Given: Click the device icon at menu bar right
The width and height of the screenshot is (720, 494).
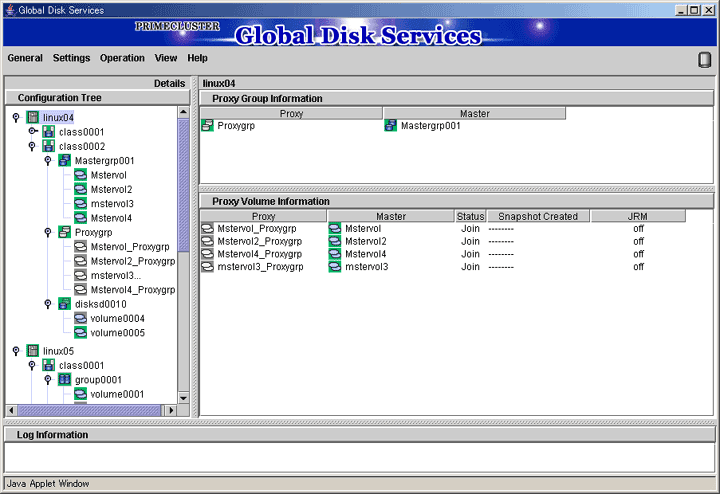Looking at the screenshot, I should coord(704,60).
